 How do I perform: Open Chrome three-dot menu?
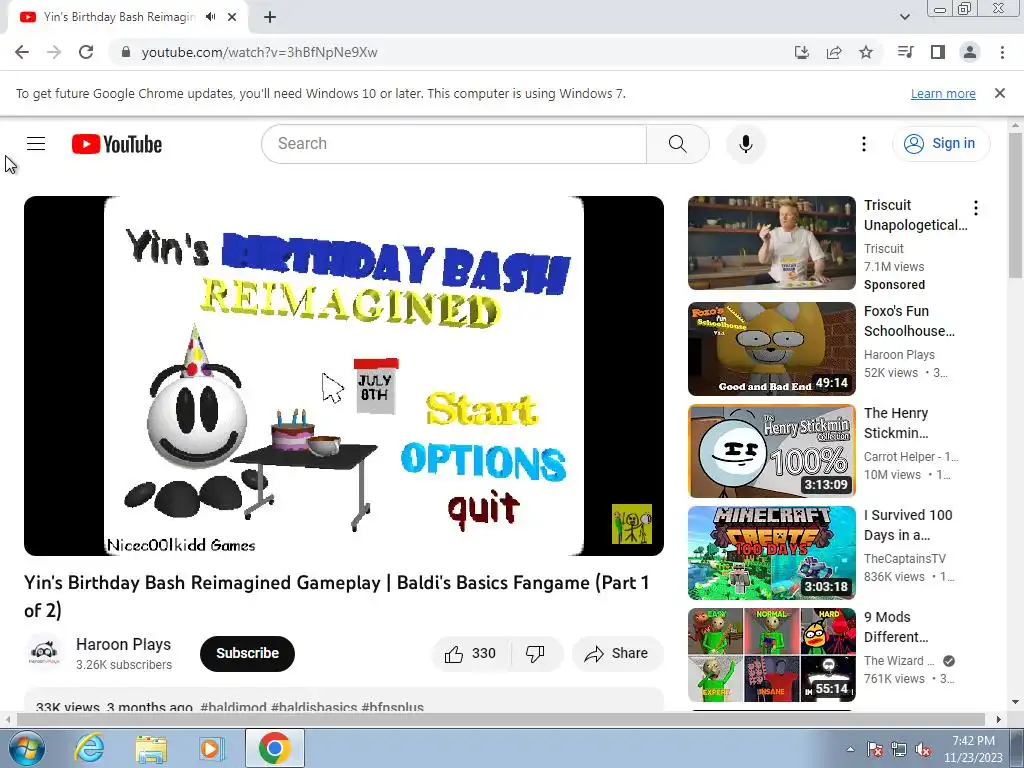pos(1002,52)
